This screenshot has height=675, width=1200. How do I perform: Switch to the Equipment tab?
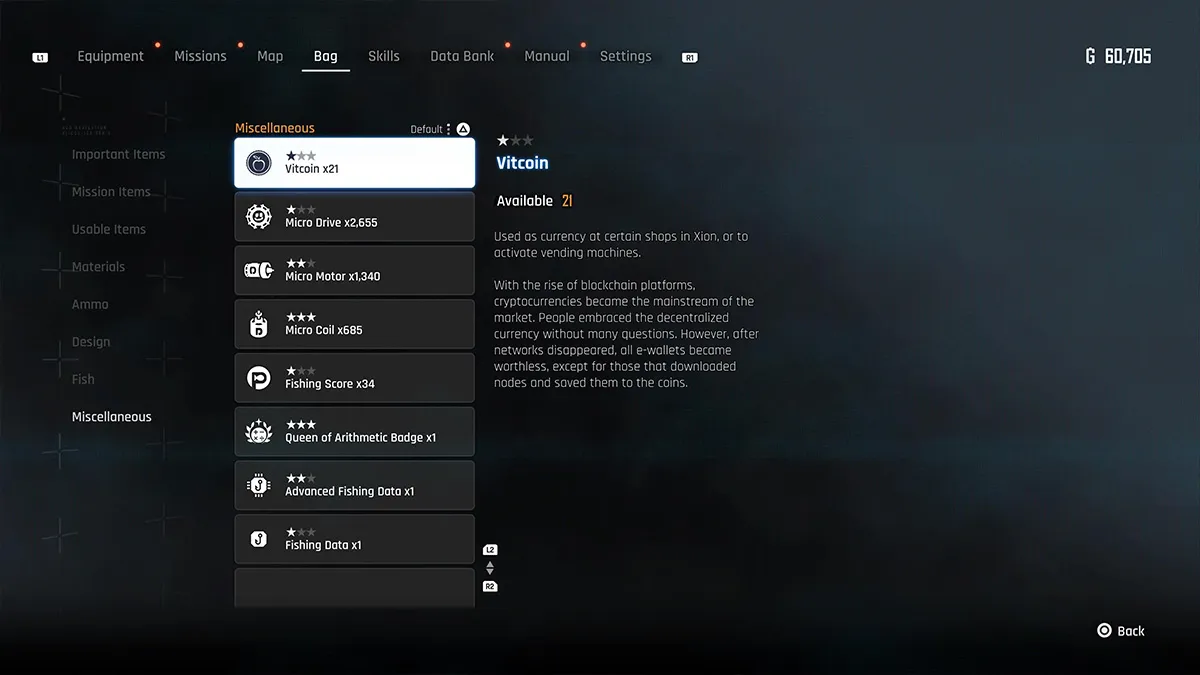click(110, 56)
